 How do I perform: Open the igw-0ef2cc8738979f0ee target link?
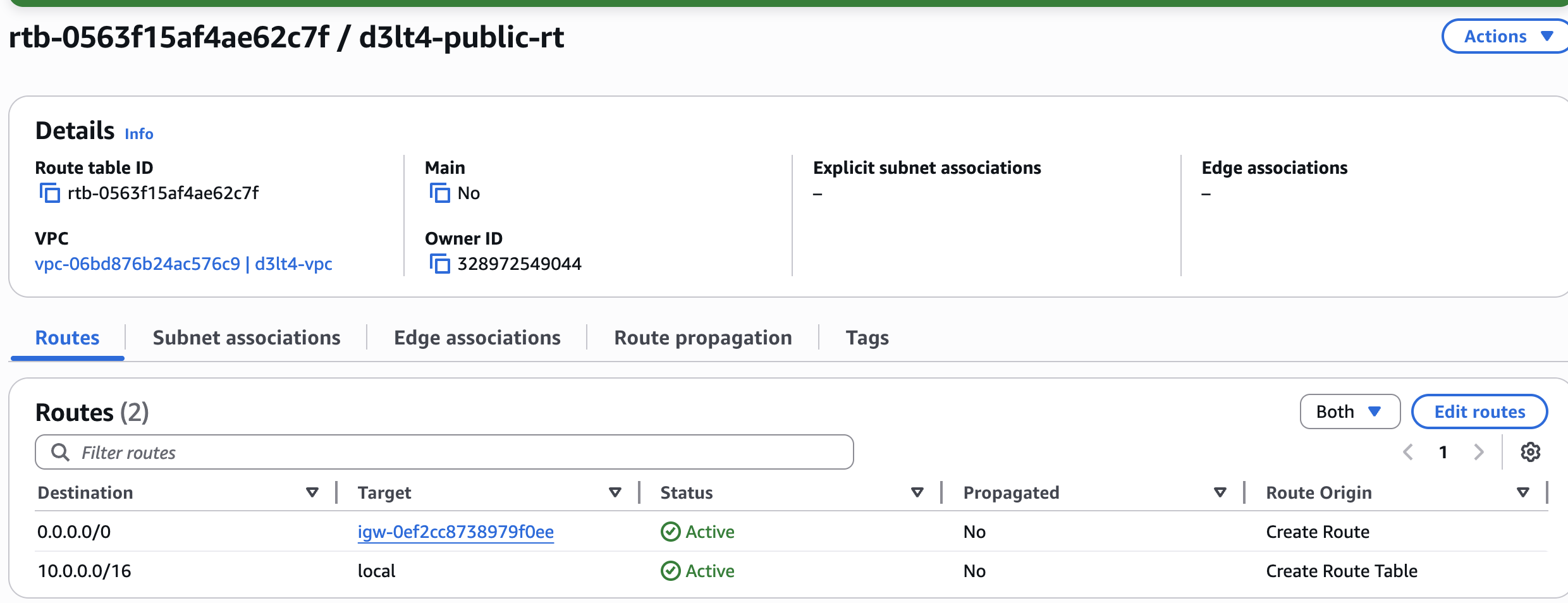coord(455,532)
